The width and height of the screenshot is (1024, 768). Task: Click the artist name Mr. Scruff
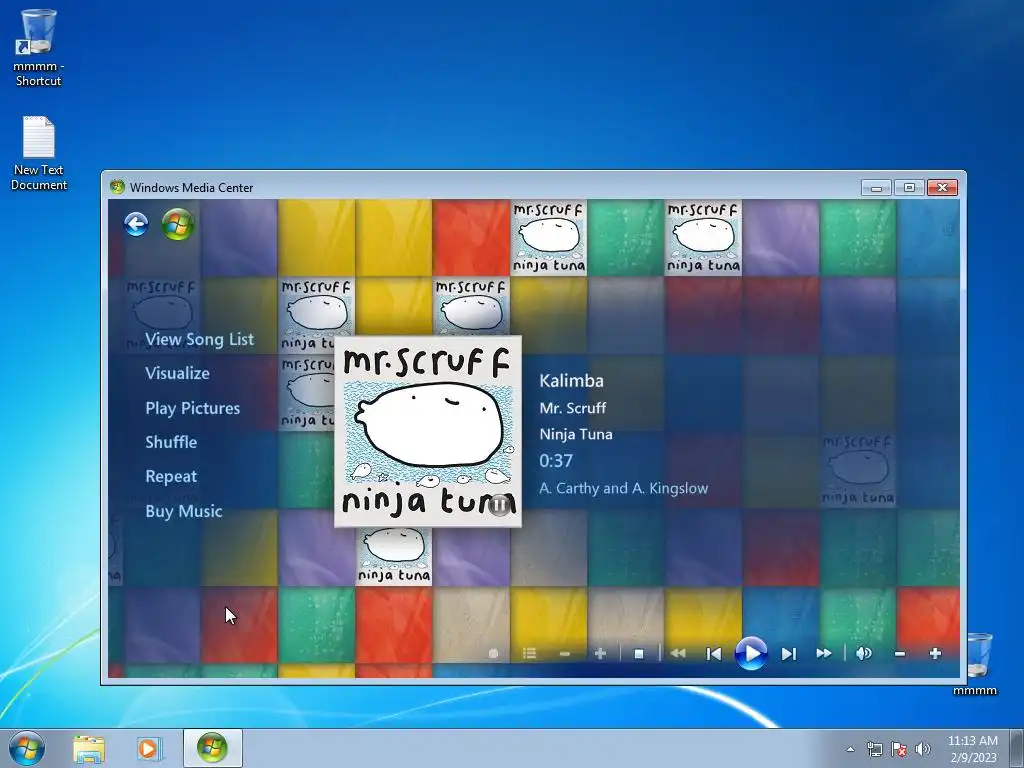(x=572, y=408)
